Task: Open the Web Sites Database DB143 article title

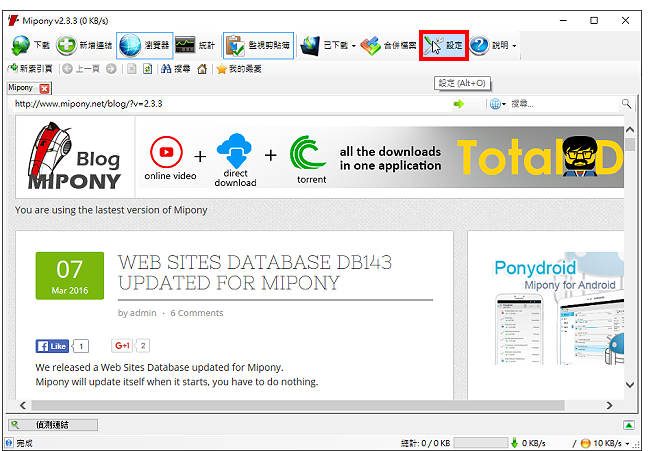Action: pyautogui.click(x=255, y=273)
